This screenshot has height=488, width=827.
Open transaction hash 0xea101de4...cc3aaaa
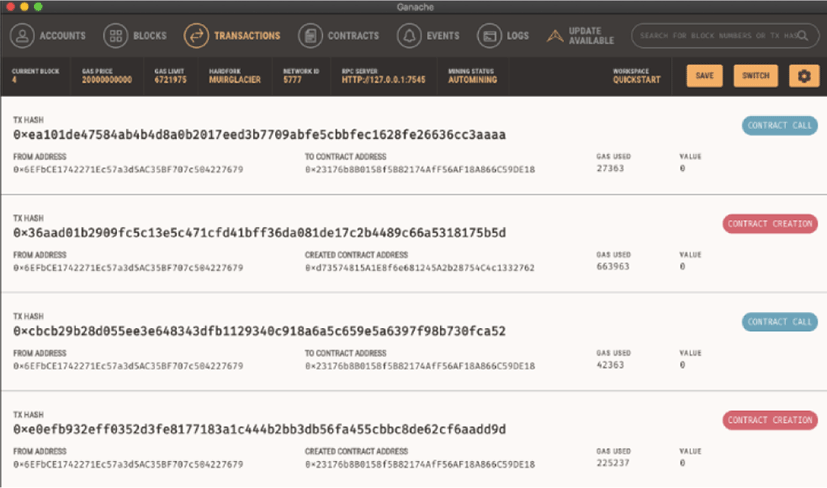tap(259, 135)
